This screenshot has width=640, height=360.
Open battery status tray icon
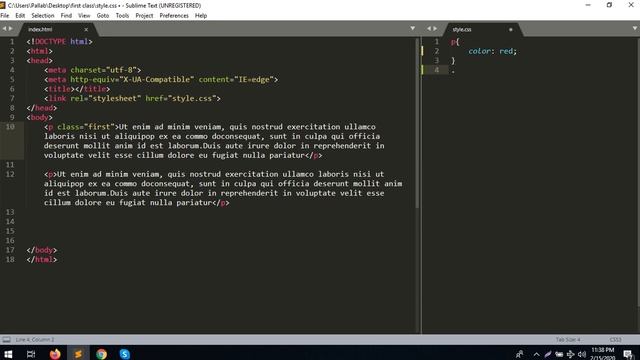[559, 354]
